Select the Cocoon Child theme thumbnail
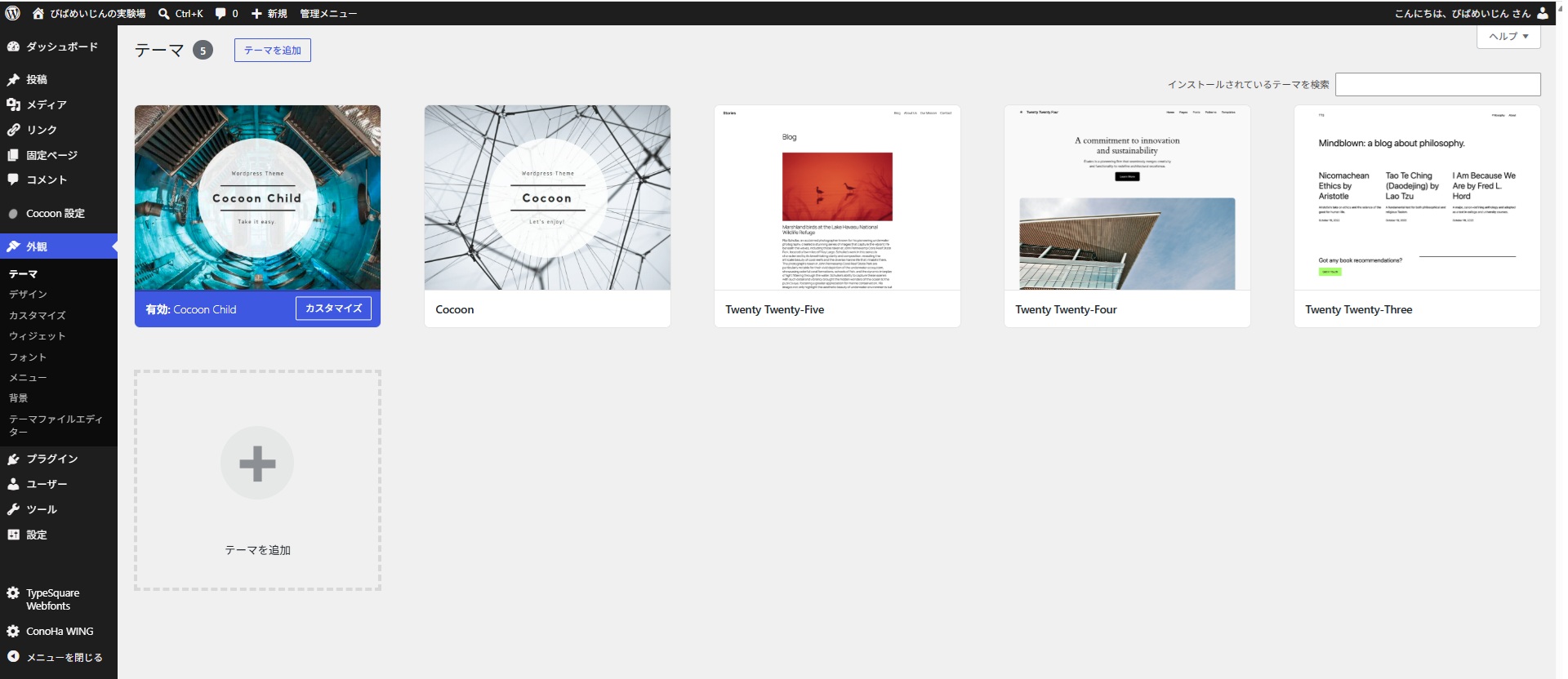The height and width of the screenshot is (679, 1568). click(x=257, y=197)
